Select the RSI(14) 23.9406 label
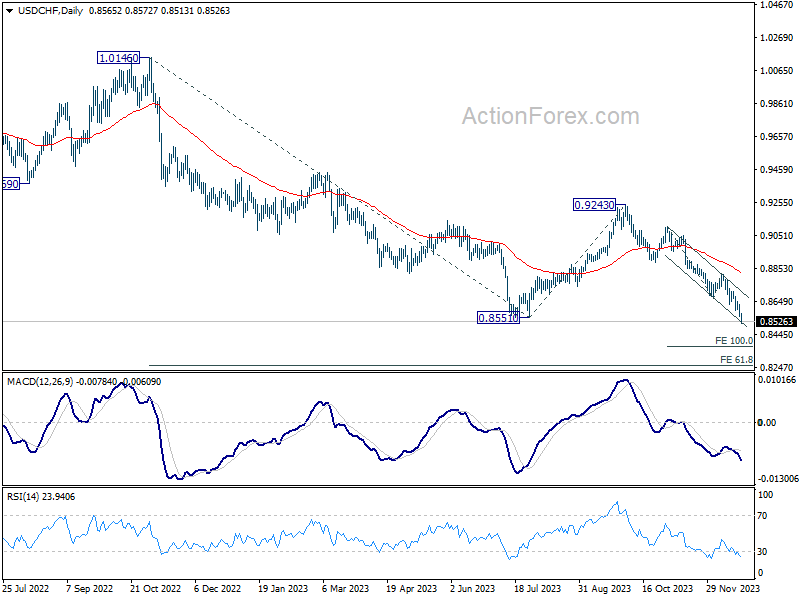The width and height of the screenshot is (800, 600). click(41, 496)
